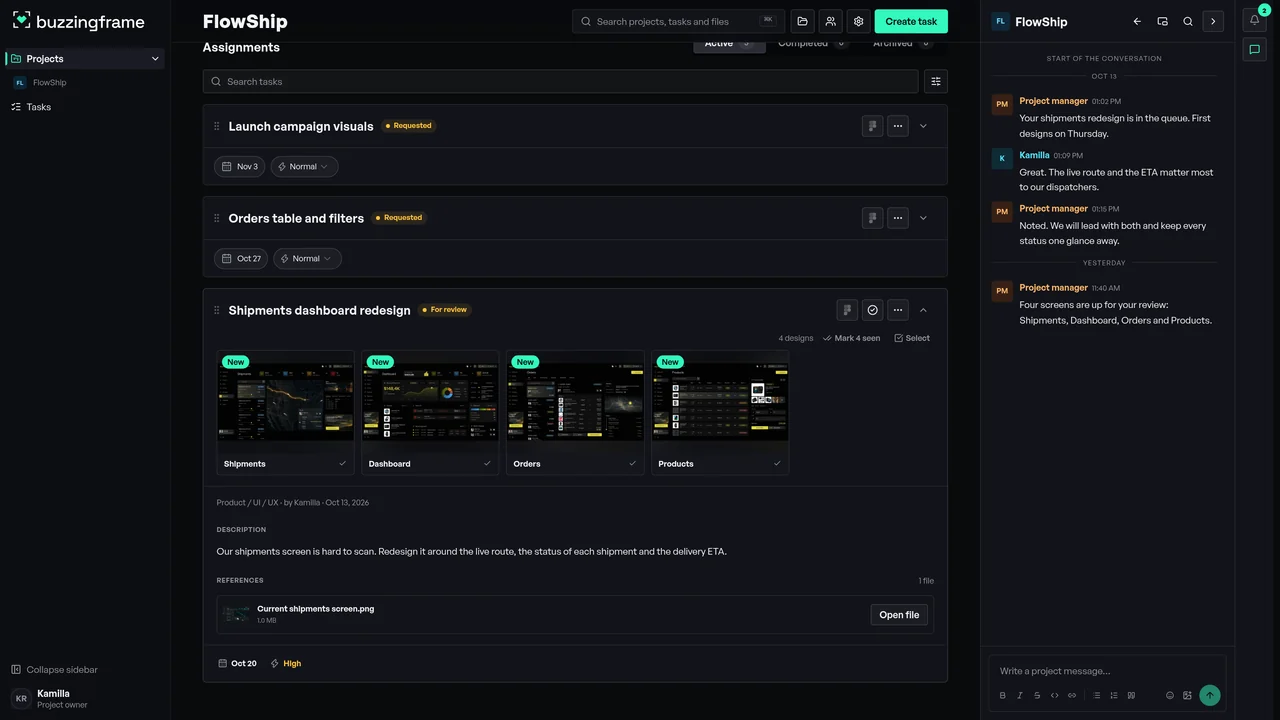Expand the Orders table and filters task
The image size is (1280, 720).
(x=923, y=218)
